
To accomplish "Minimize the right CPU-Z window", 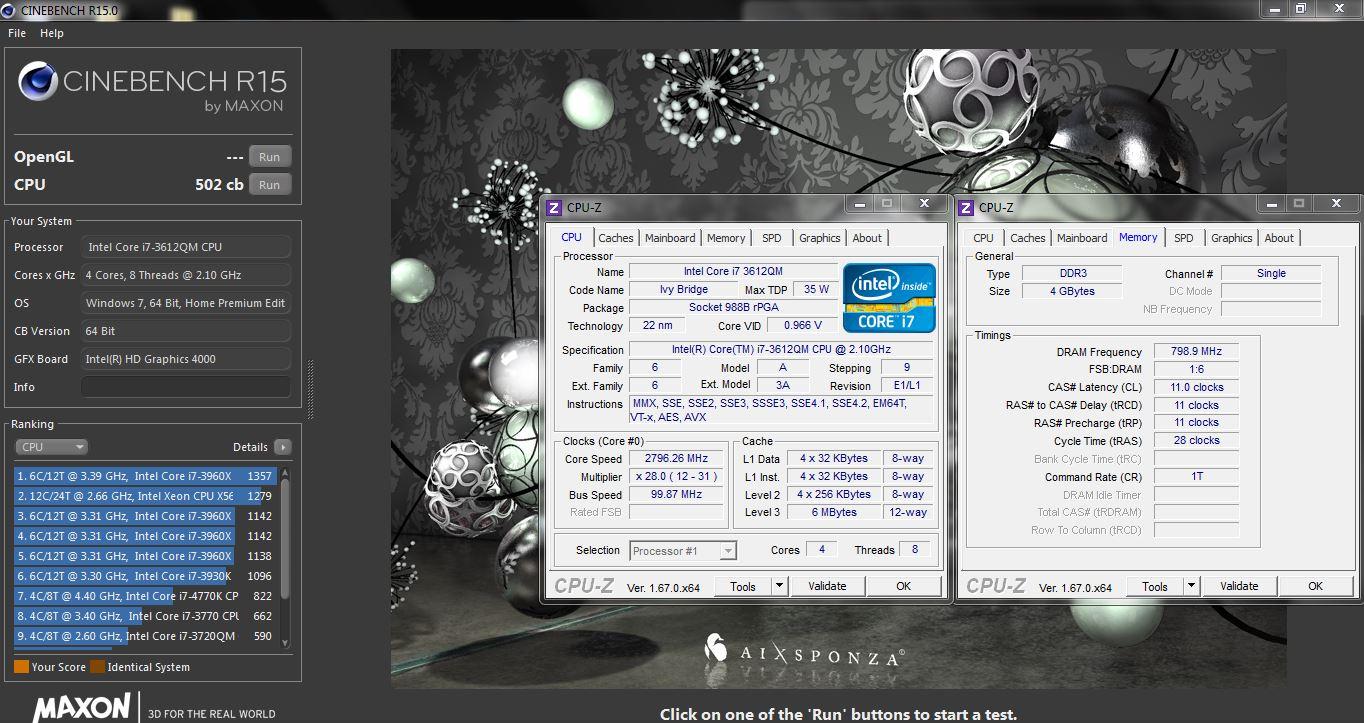I will pos(1273,204).
